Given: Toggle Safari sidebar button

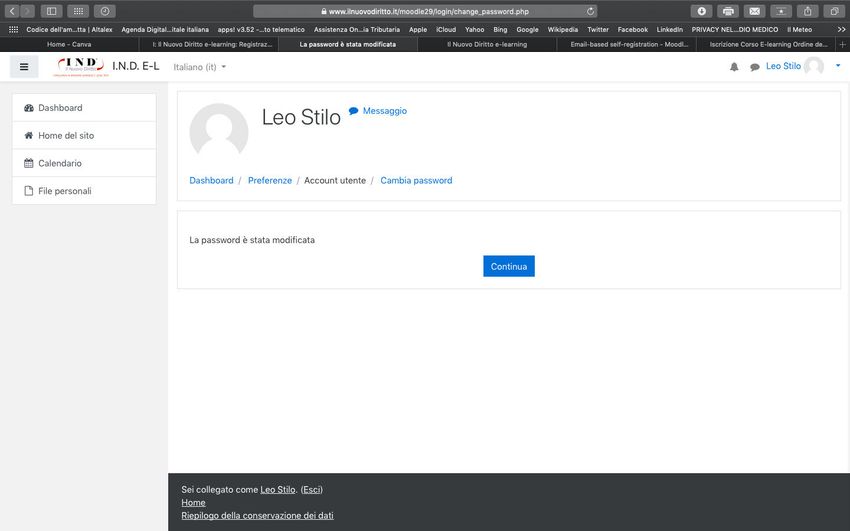Looking at the screenshot, I should pyautogui.click(x=51, y=11).
